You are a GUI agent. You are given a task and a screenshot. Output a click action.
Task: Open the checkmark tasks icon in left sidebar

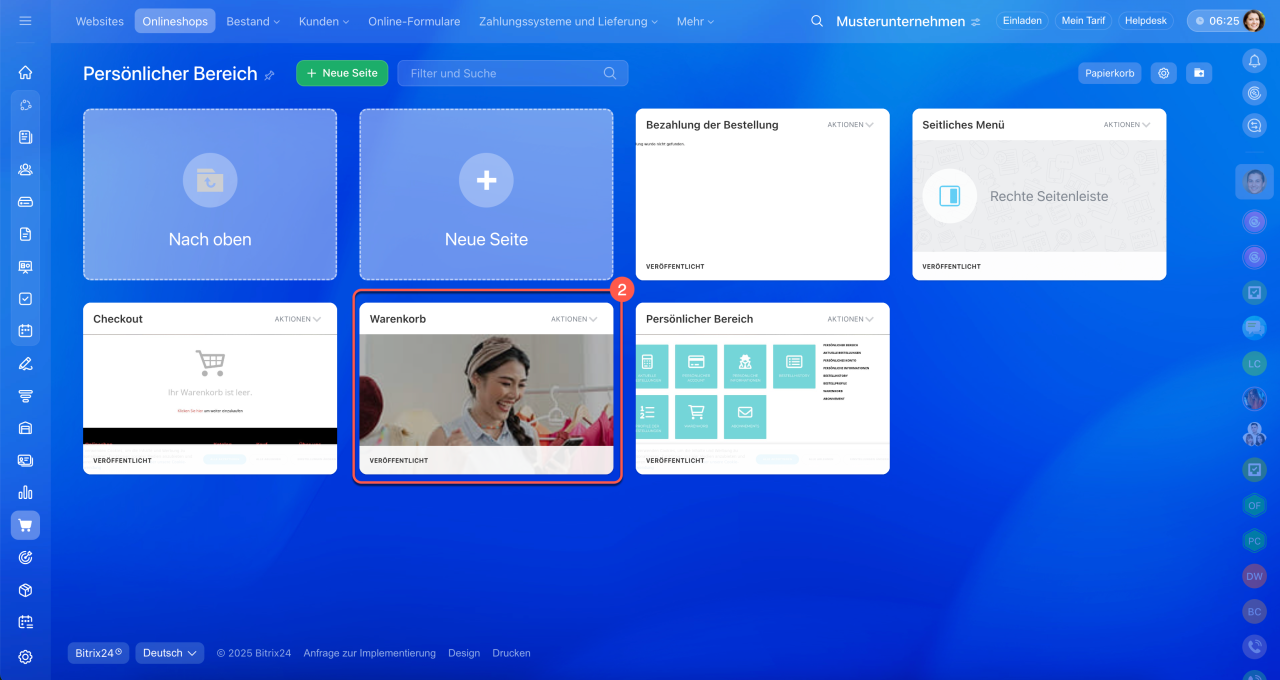[x=25, y=298]
